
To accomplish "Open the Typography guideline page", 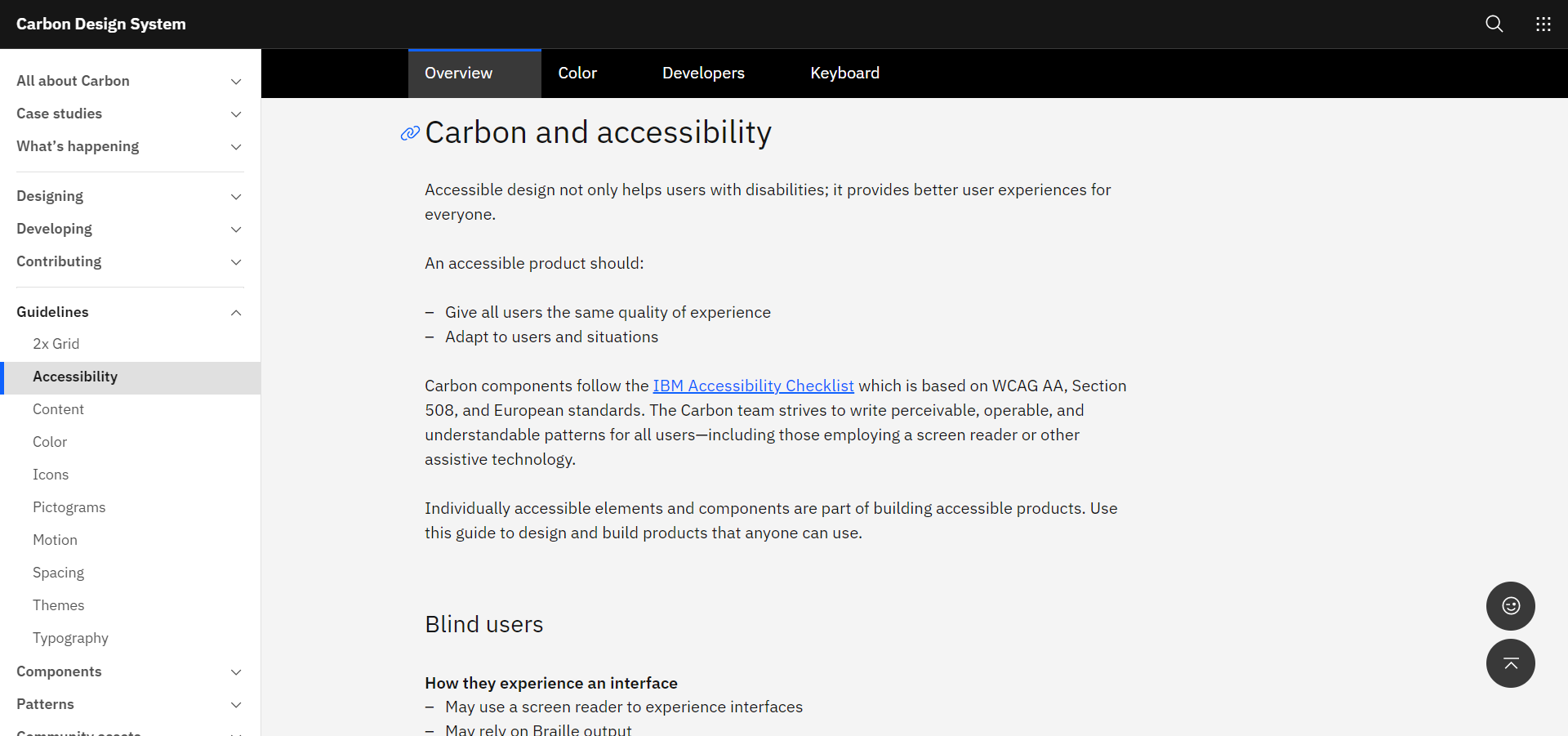I will (131, 638).
